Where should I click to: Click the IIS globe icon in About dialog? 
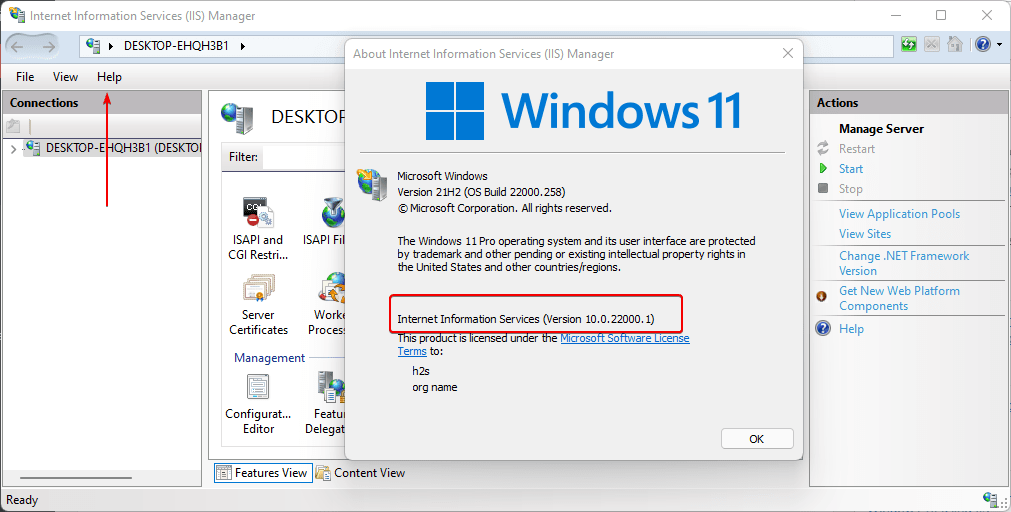pos(372,185)
